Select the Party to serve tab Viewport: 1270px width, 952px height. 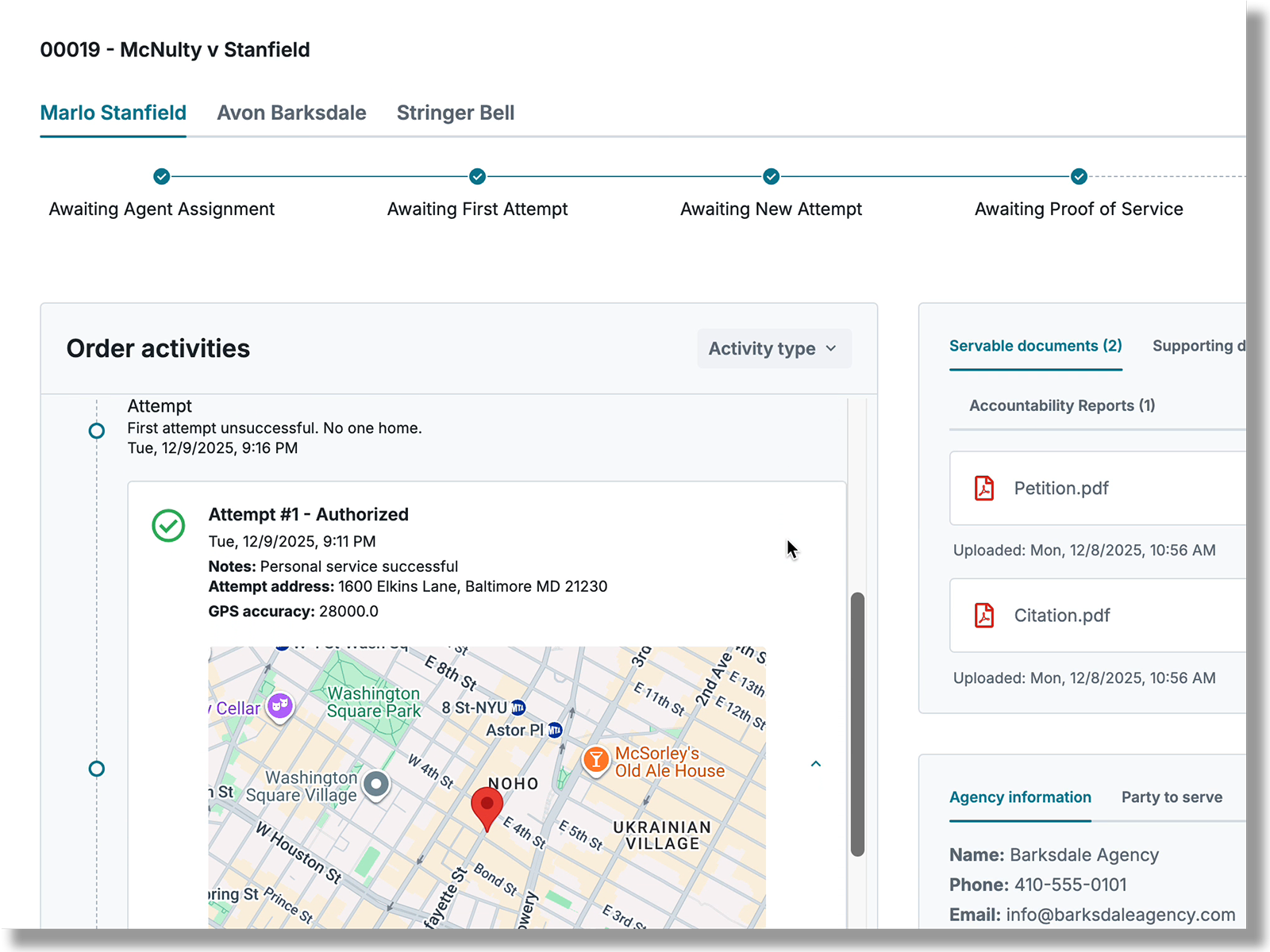1172,797
